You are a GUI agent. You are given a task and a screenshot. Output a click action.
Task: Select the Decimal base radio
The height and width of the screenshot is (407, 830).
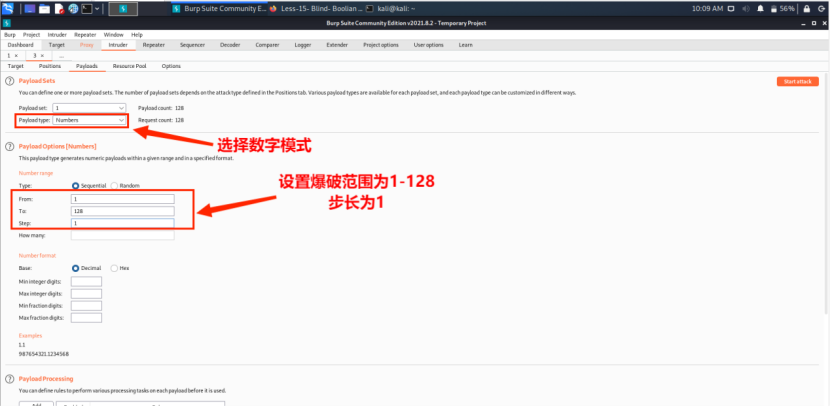click(x=75, y=268)
